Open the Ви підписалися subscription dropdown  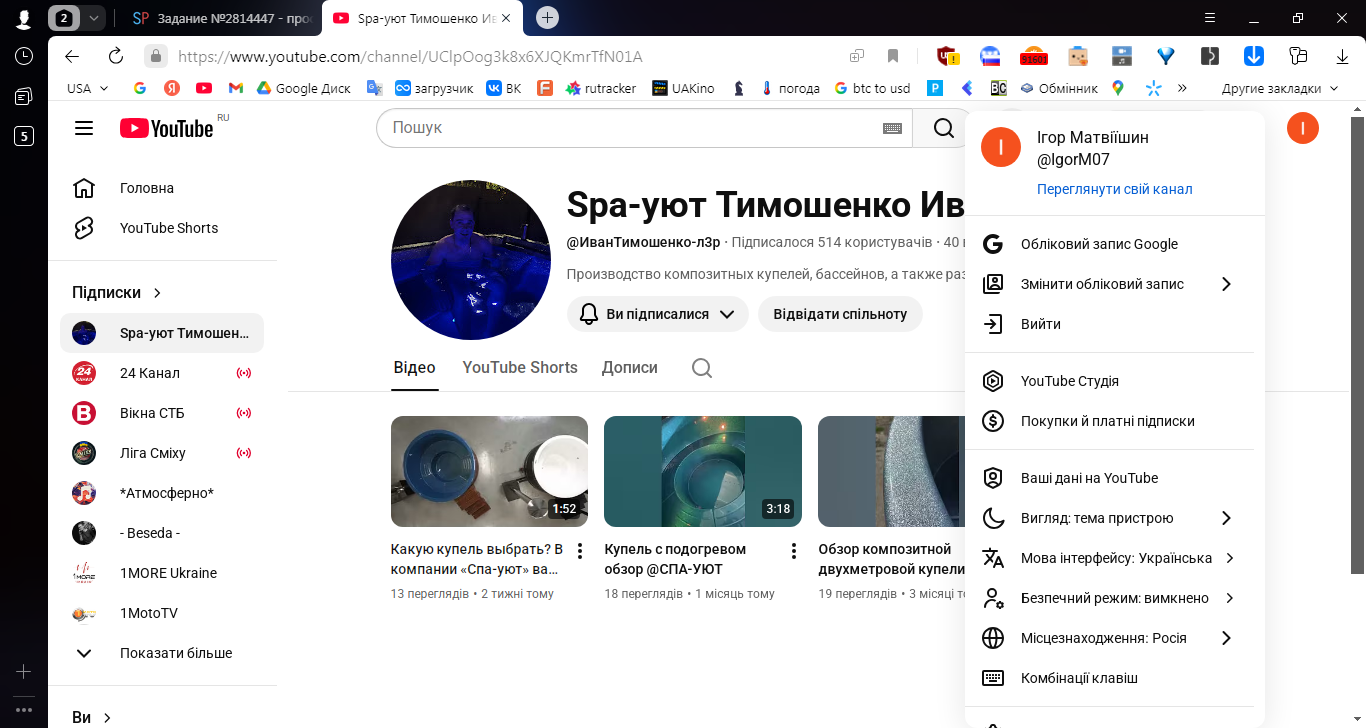click(658, 314)
